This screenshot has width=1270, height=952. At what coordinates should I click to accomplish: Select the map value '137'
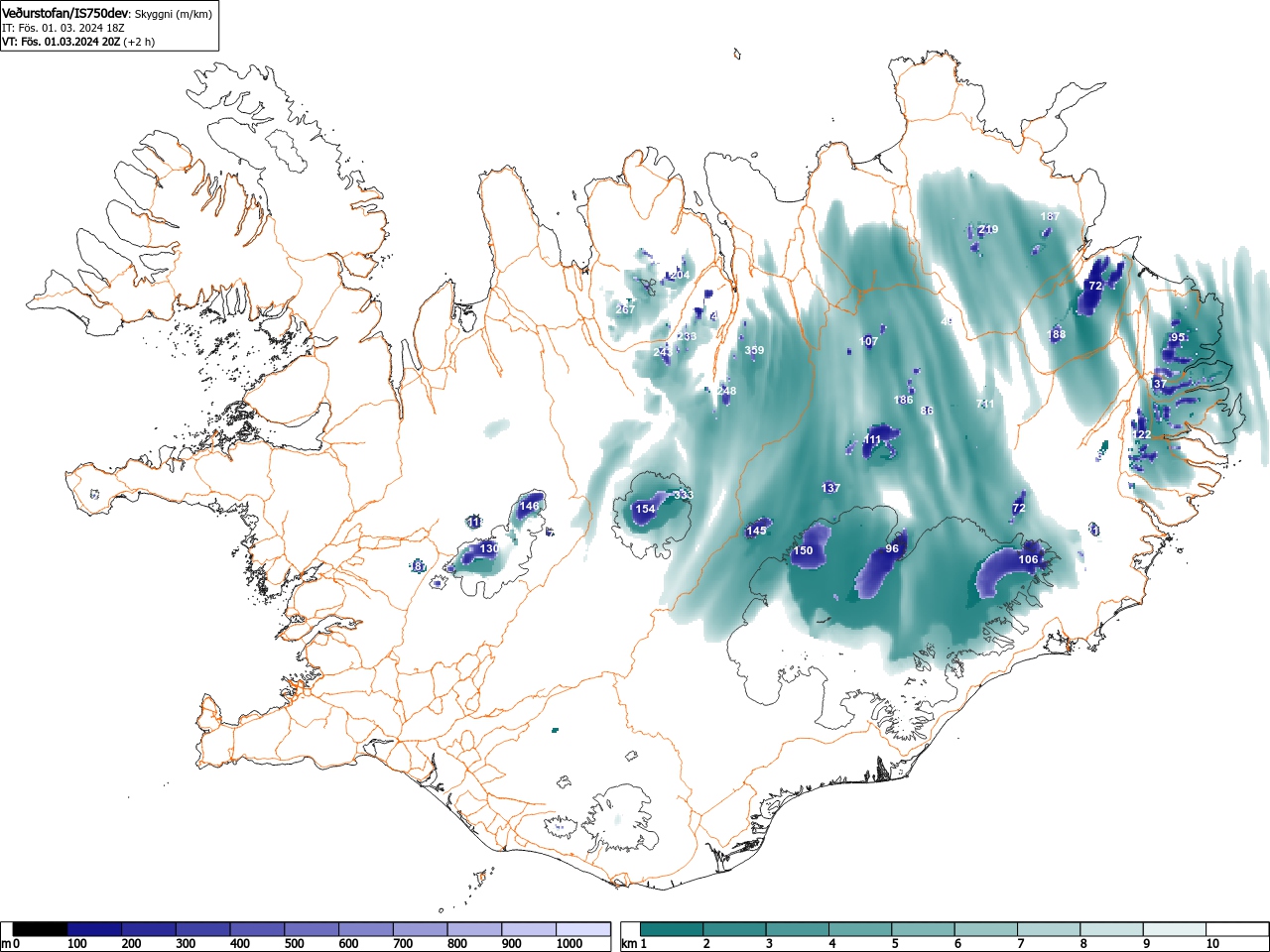tap(831, 488)
